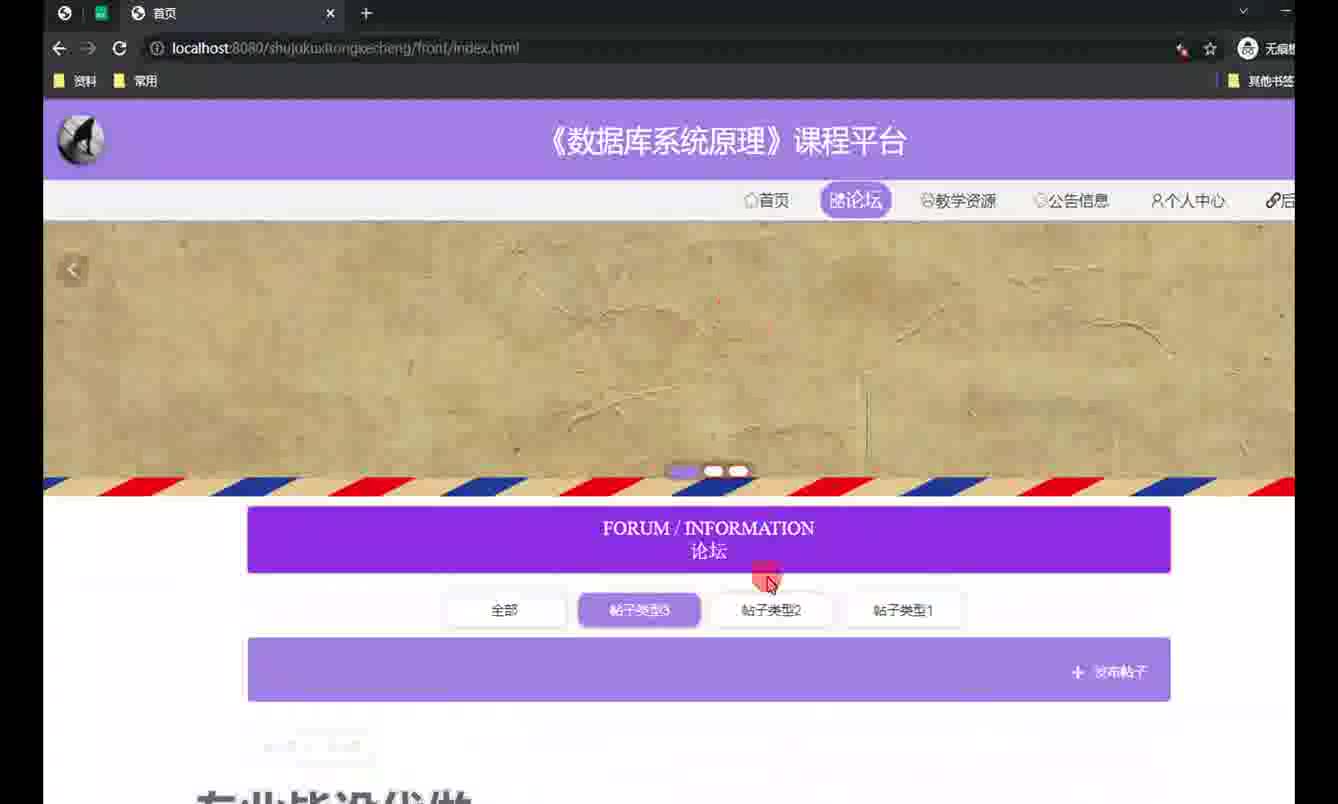Viewport: 1338px width, 804px height.
Task: Open 公告信息 in the navigation bar
Action: pos(1071,201)
